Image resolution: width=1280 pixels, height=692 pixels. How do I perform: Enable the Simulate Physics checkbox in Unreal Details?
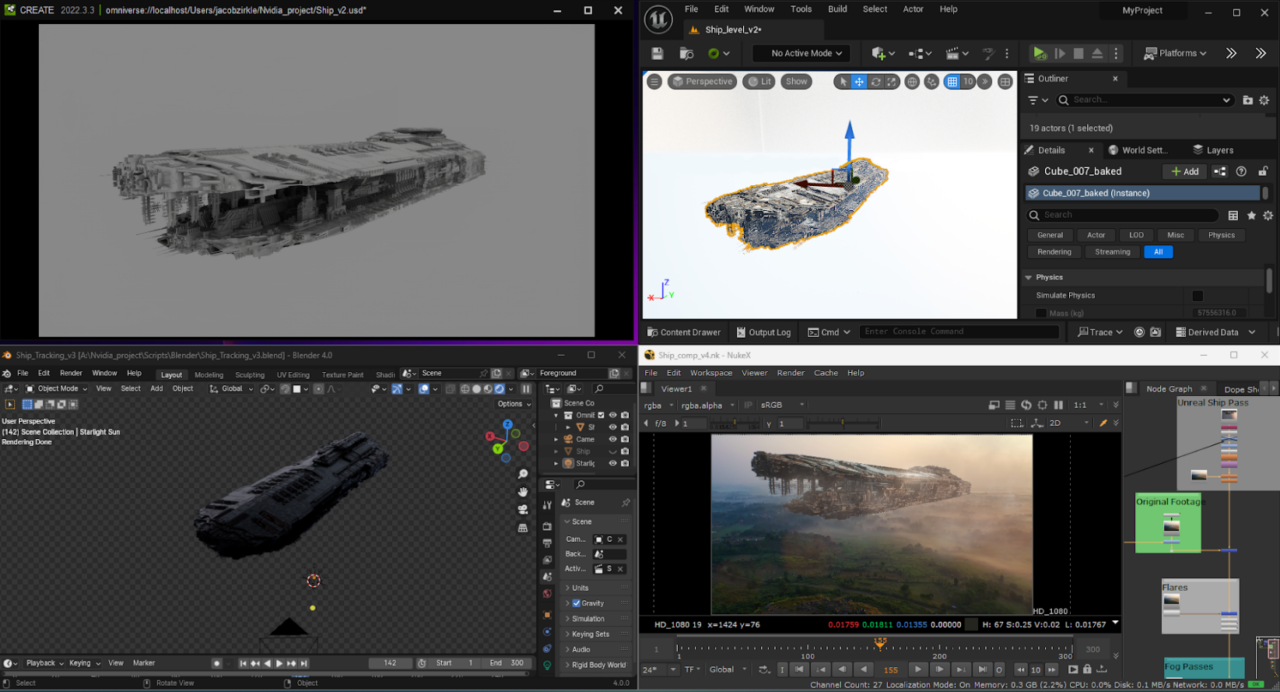pos(1197,295)
